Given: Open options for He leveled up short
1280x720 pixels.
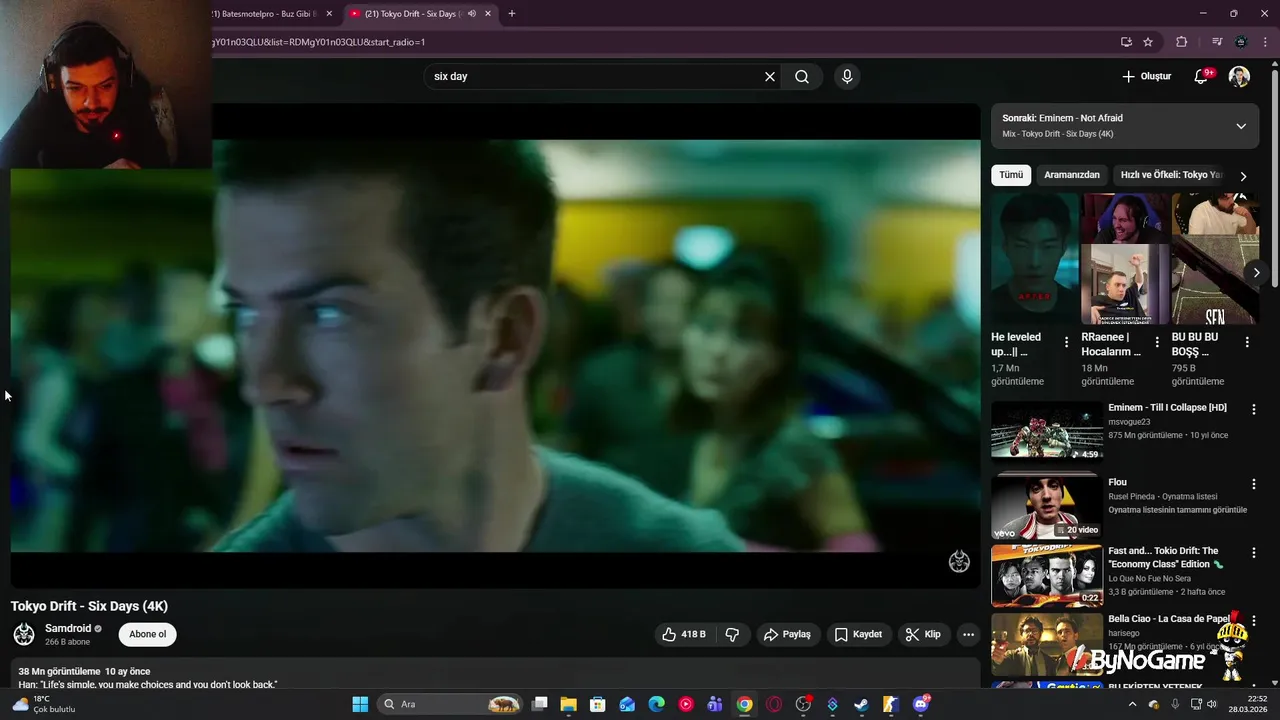Looking at the screenshot, I should [1066, 342].
